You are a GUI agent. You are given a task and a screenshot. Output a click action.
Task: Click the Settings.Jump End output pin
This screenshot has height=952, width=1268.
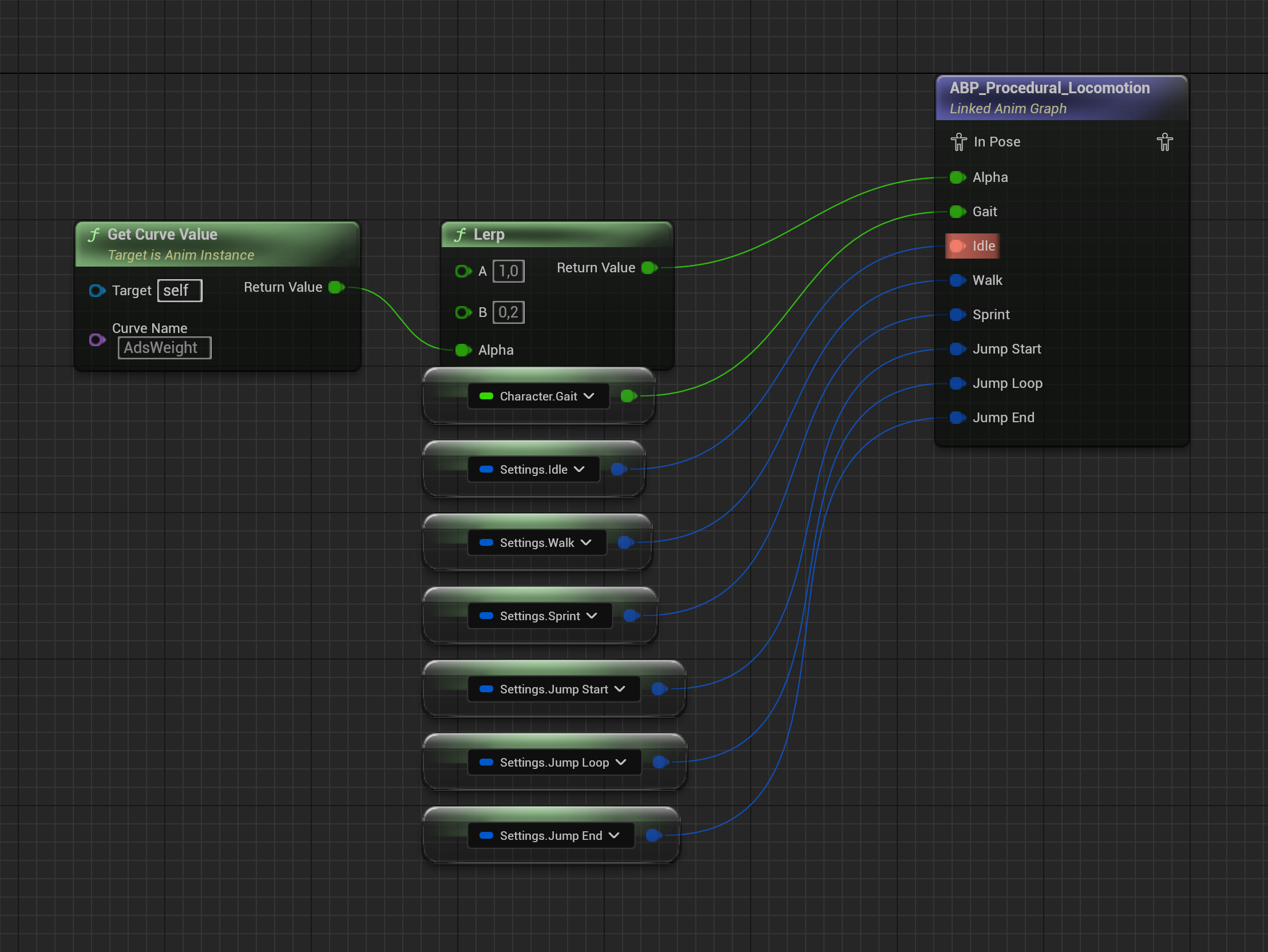[x=654, y=836]
